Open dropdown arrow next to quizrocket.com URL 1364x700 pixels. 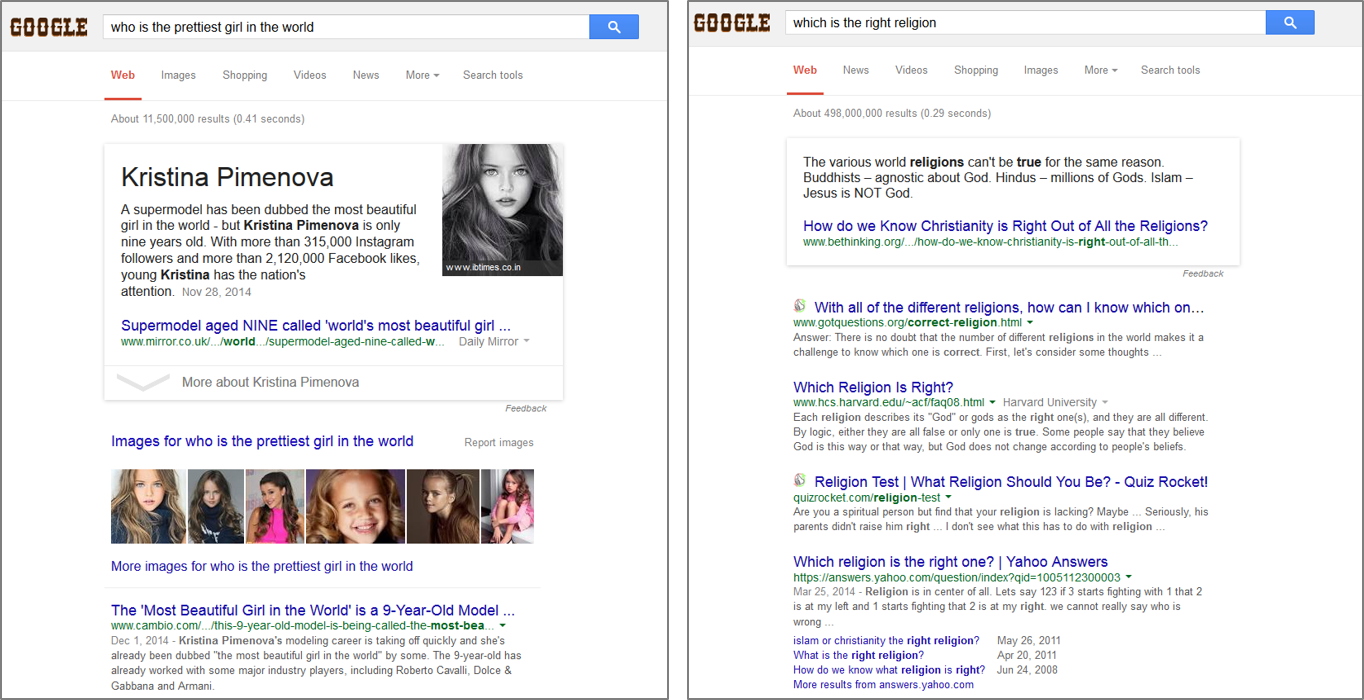pyautogui.click(x=948, y=498)
